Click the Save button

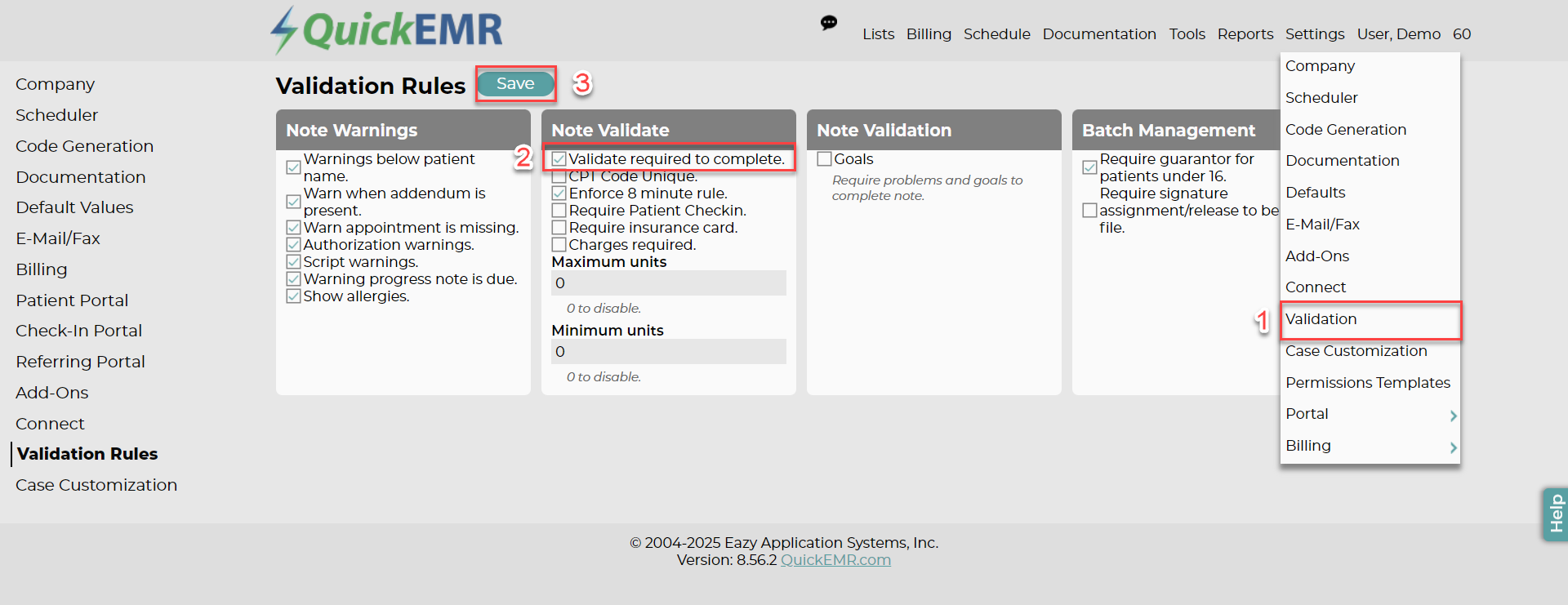pyautogui.click(x=515, y=83)
